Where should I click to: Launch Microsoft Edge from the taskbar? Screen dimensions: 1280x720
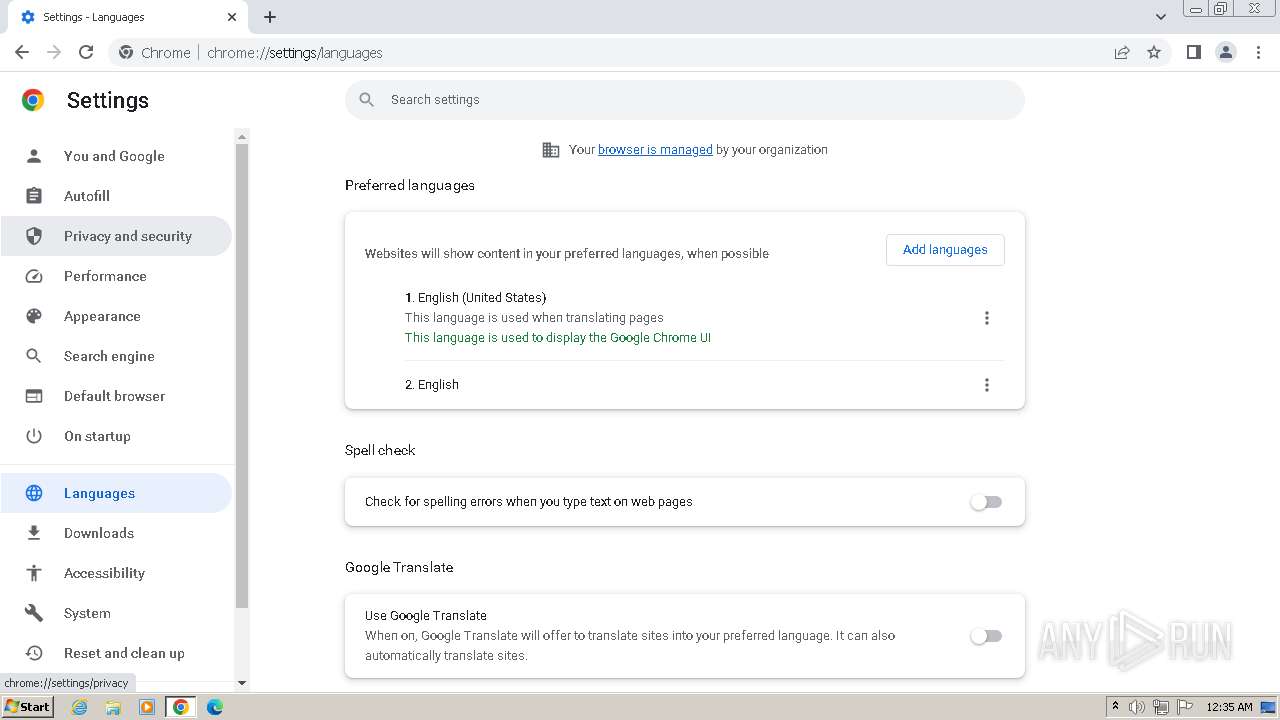tap(214, 707)
